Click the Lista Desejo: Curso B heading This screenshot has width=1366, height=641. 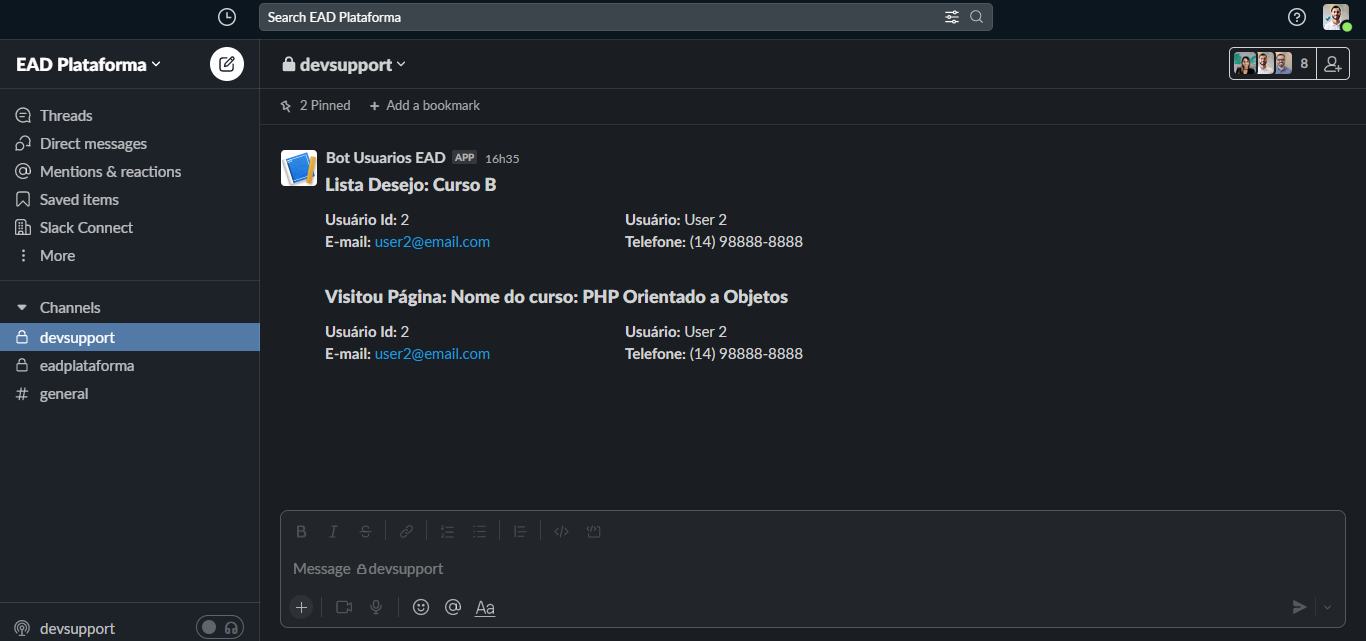[x=411, y=185]
